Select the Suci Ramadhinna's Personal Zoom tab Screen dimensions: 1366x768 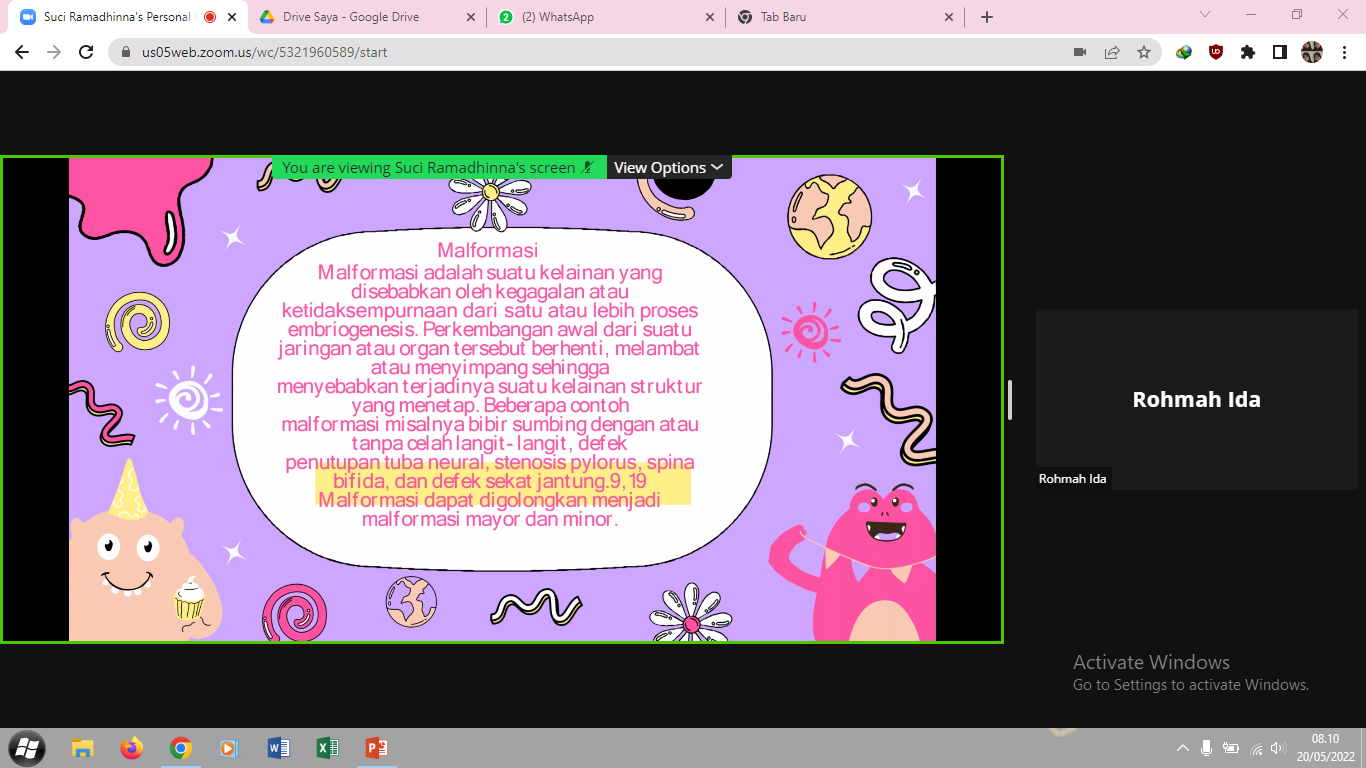tap(128, 17)
